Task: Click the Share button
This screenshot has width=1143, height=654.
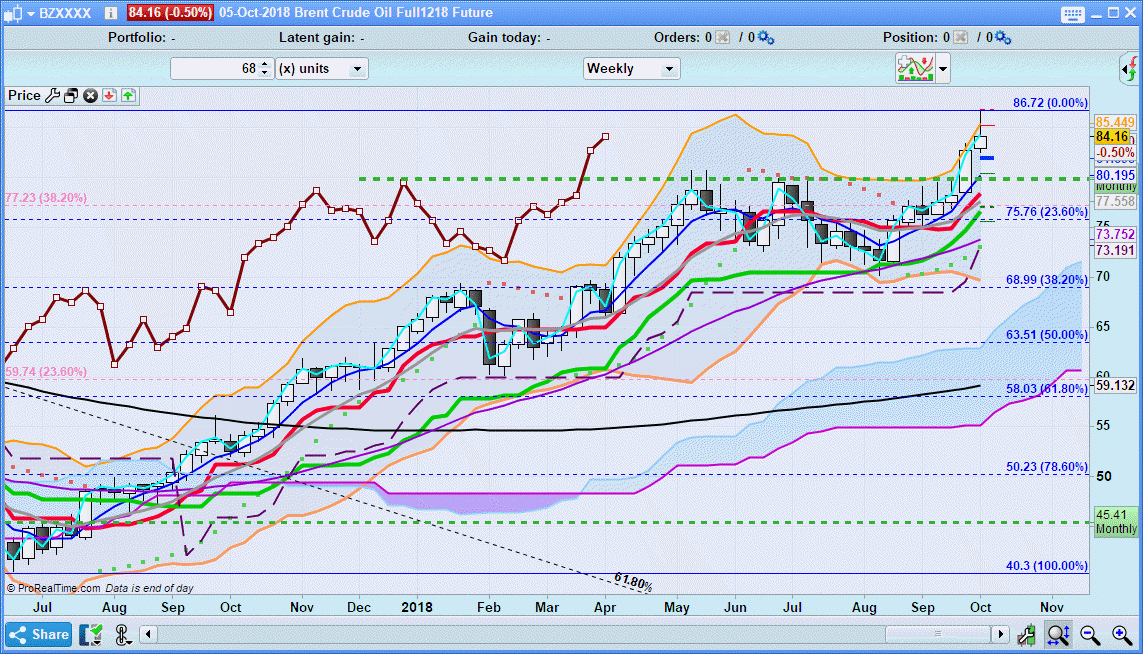Action: [39, 634]
